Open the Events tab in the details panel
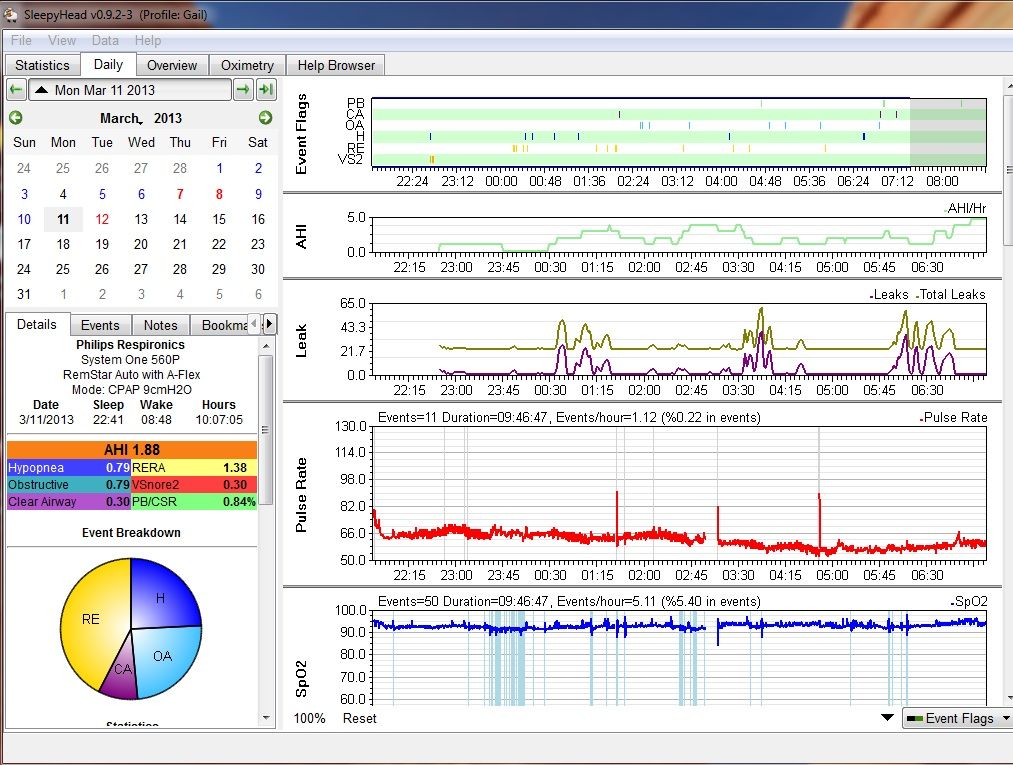The image size is (1013, 765). click(100, 325)
